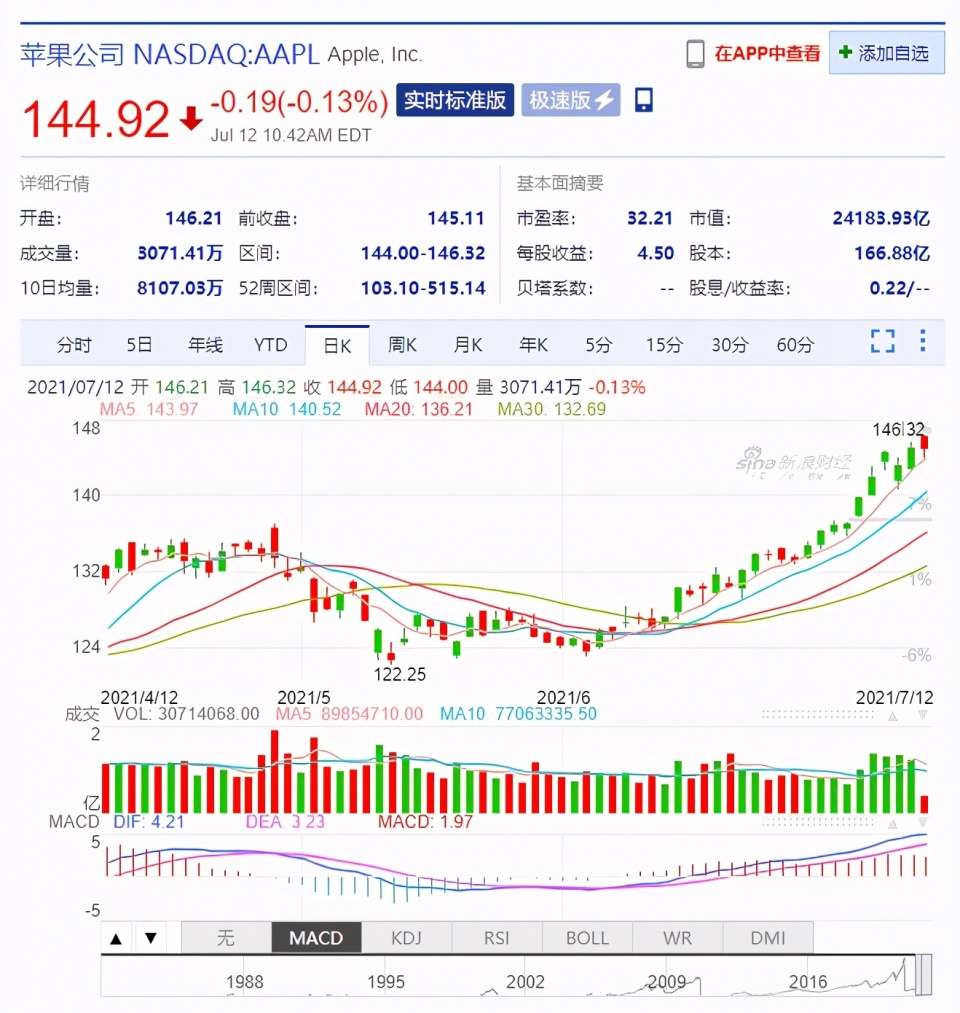Click the volume MA5 89854710.00 label
Screen dimensions: 960x1013
coord(349,714)
